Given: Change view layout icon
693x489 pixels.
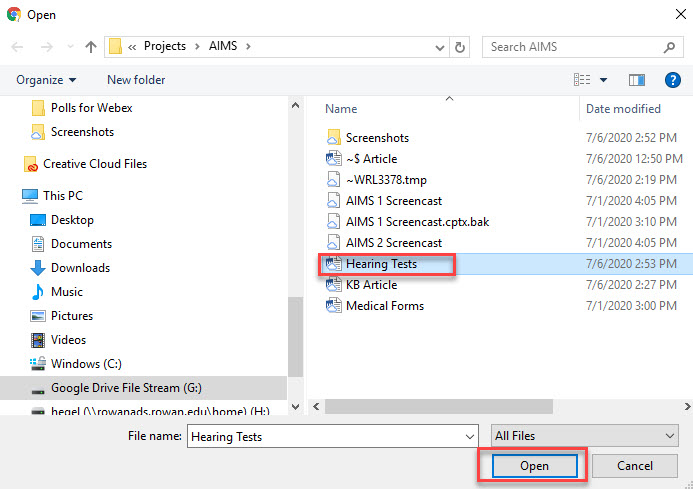Looking at the screenshot, I should pyautogui.click(x=582, y=80).
